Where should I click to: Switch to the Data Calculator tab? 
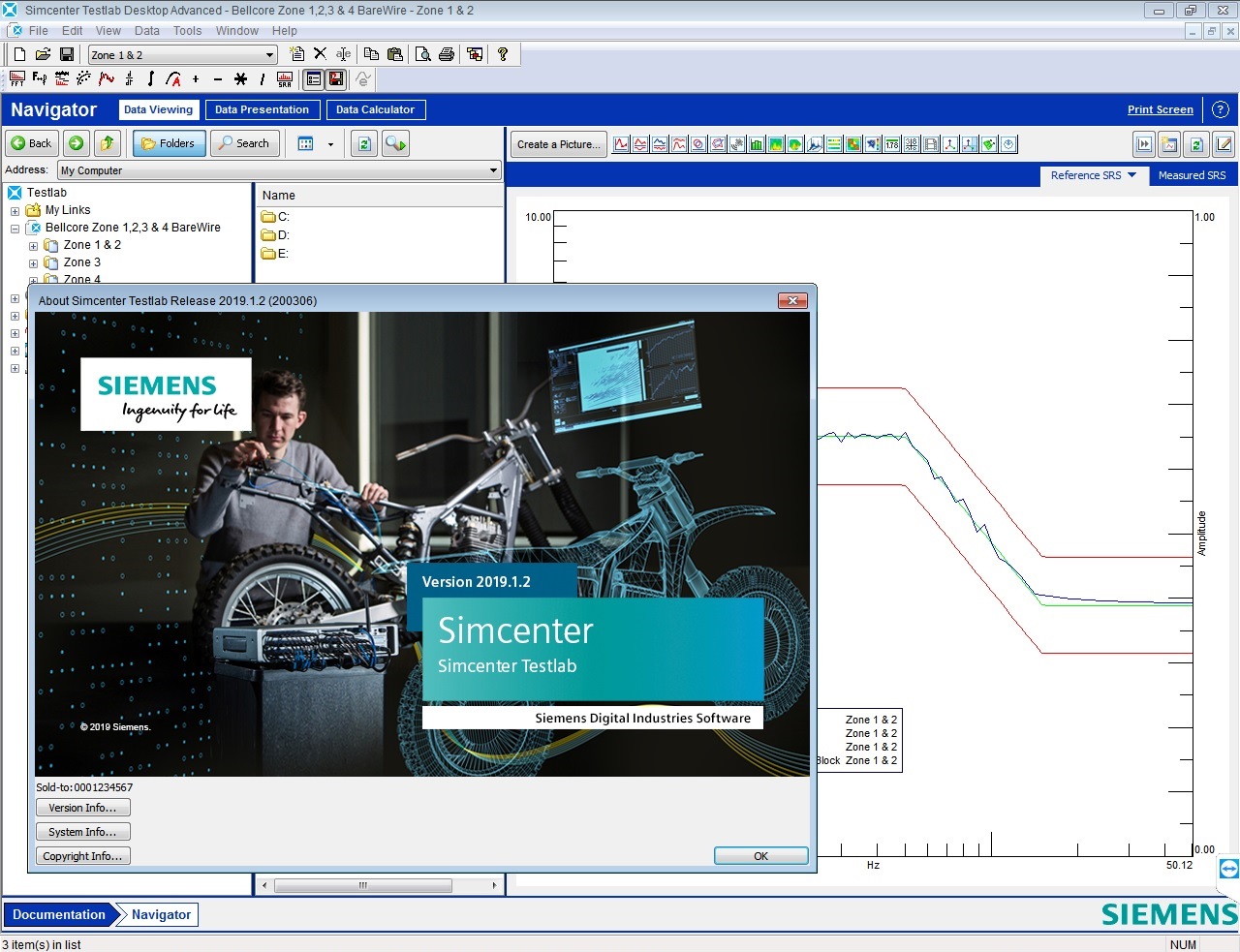tap(375, 109)
